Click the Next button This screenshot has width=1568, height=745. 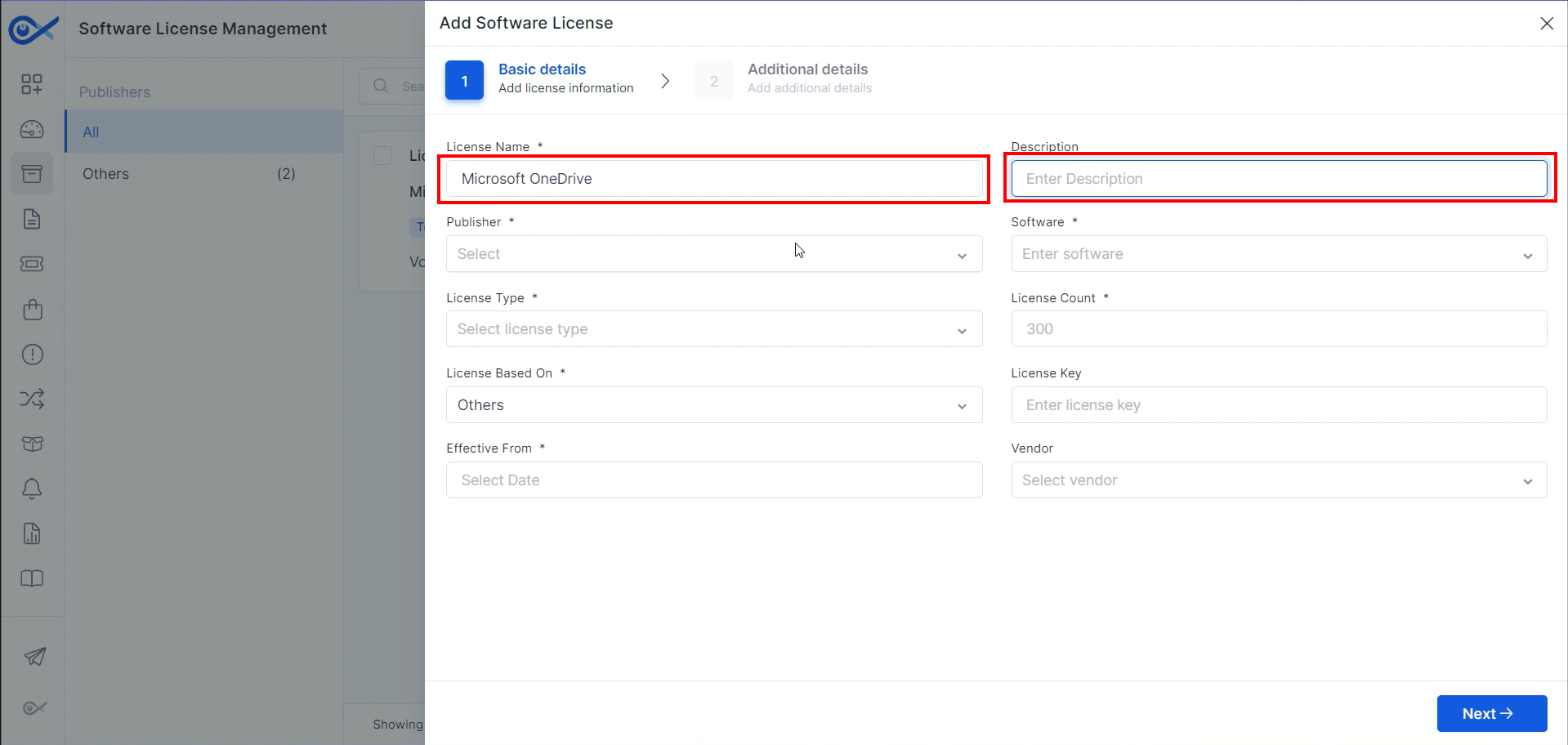click(1491, 713)
